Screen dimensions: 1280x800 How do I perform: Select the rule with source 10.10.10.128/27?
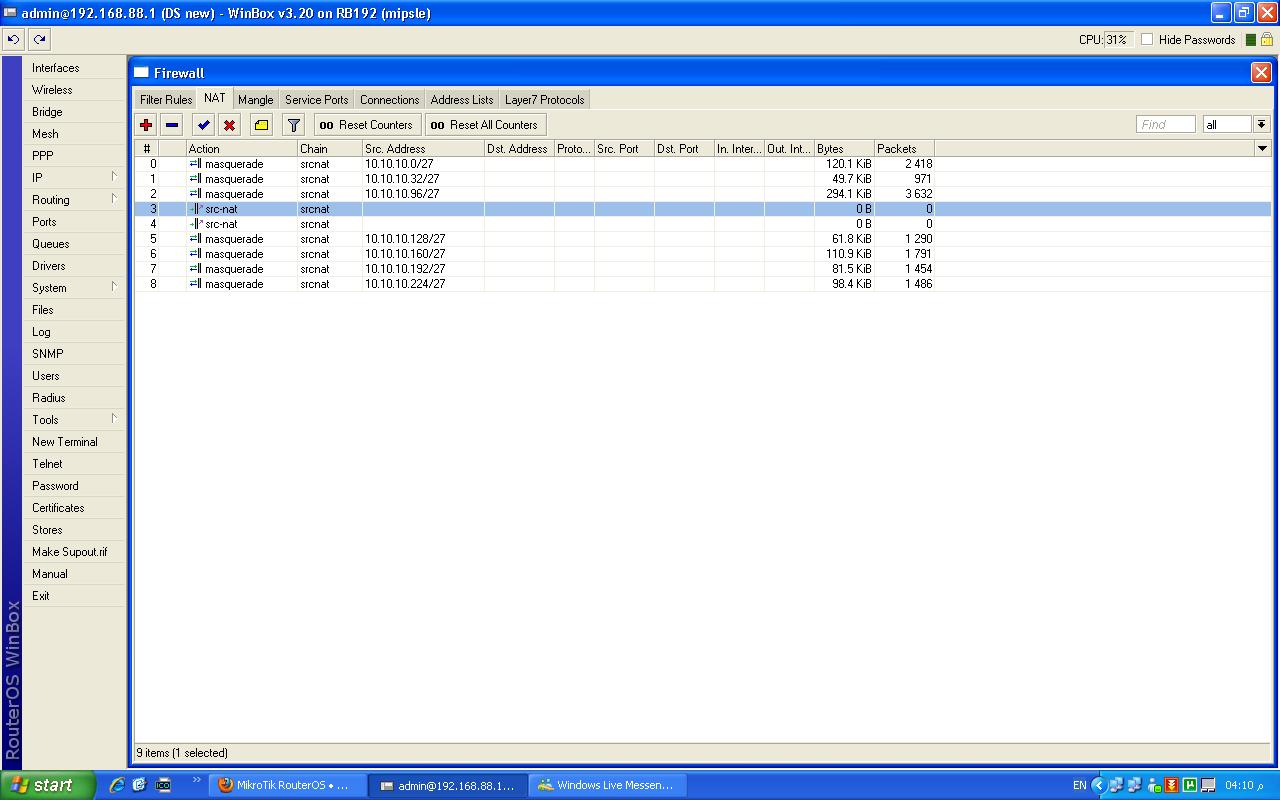coord(703,239)
